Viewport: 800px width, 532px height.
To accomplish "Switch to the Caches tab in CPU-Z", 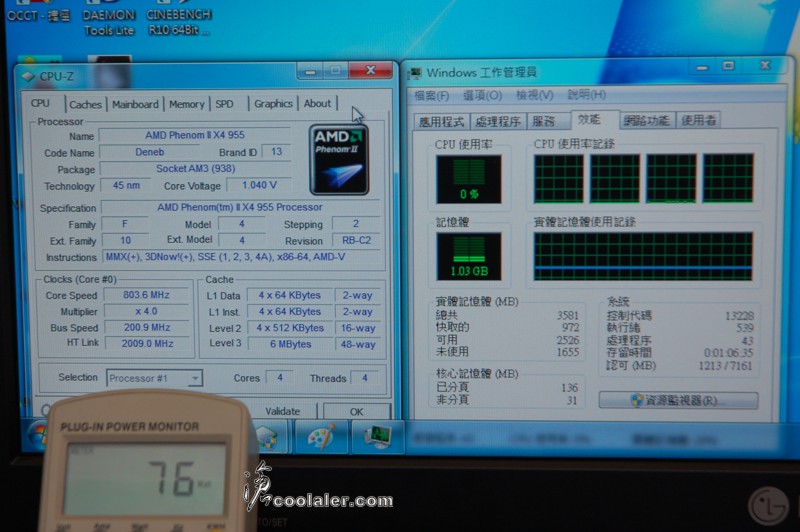I will click(x=85, y=104).
